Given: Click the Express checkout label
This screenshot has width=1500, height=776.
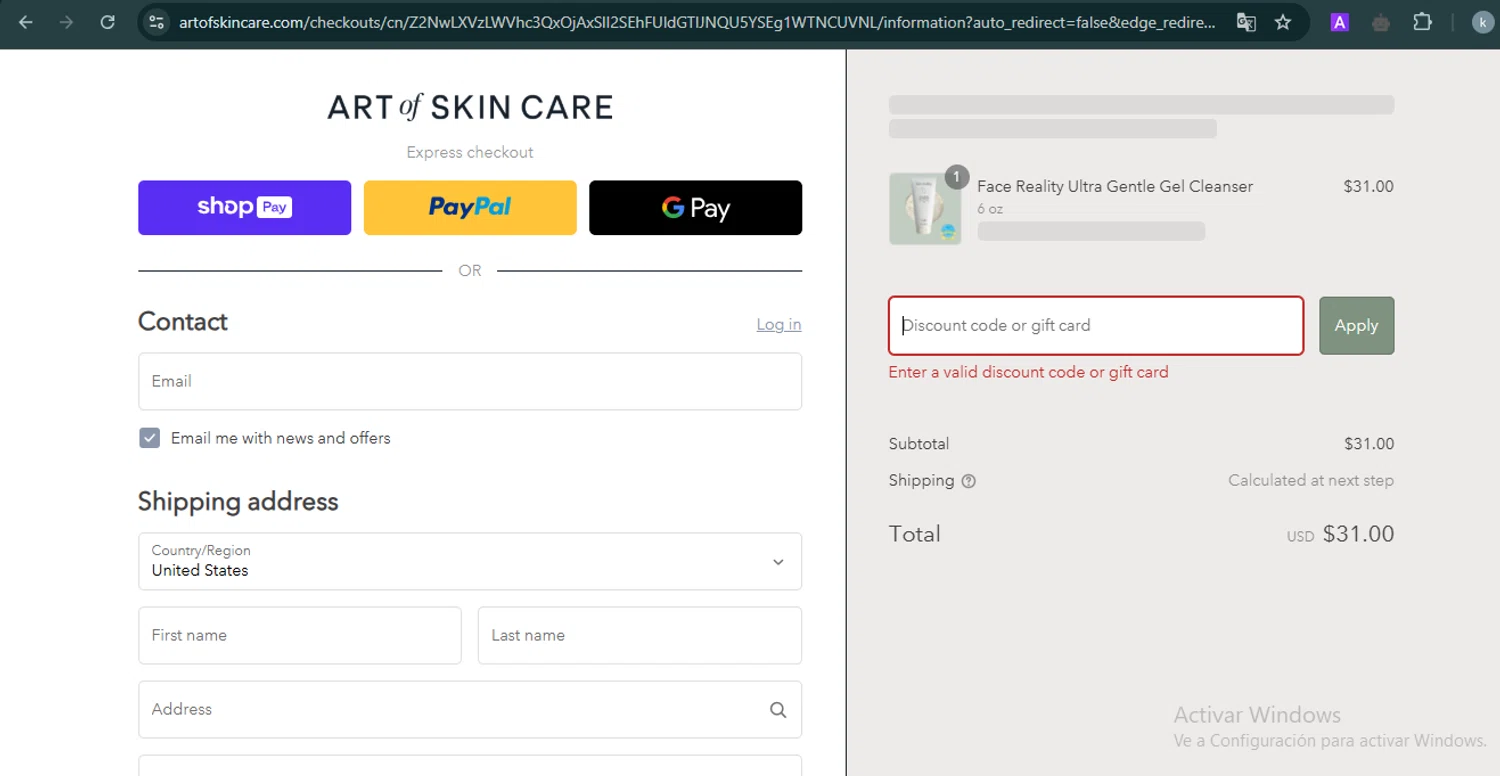Looking at the screenshot, I should (470, 152).
